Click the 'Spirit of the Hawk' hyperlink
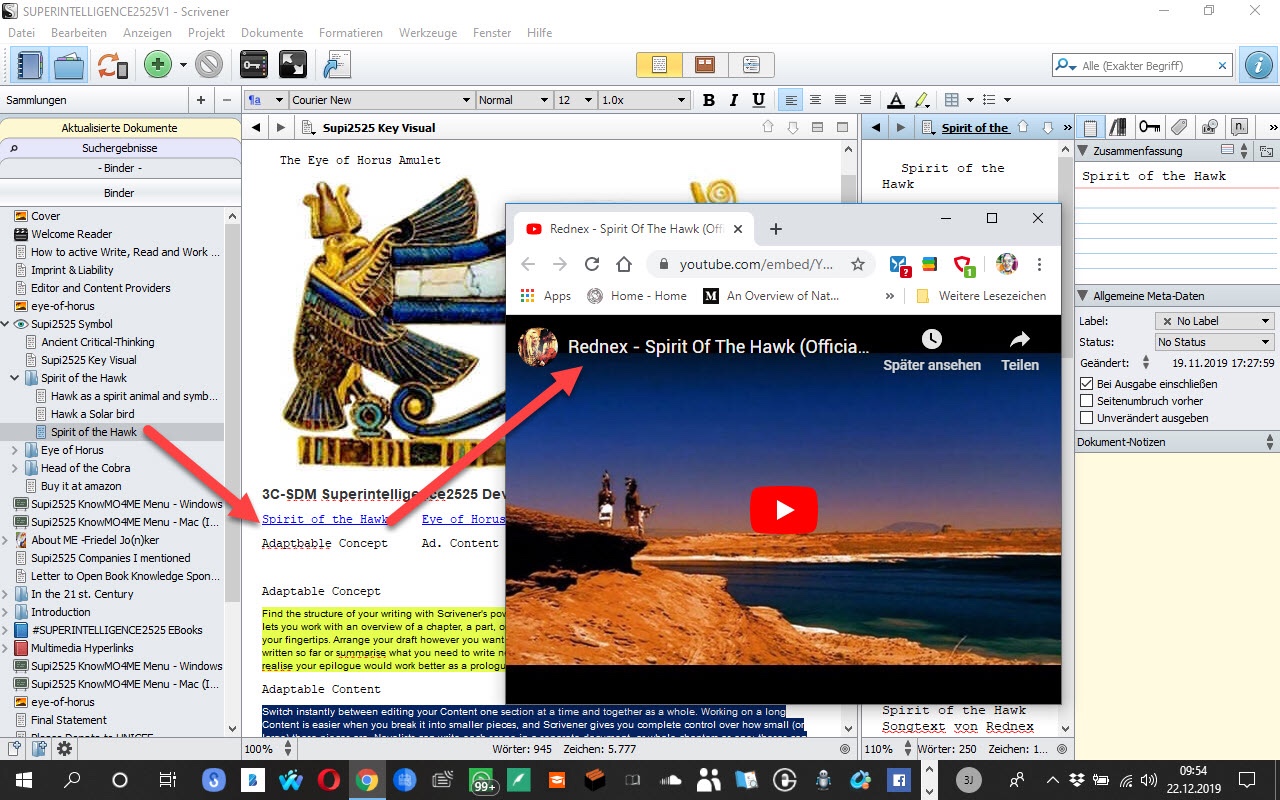The height and width of the screenshot is (800, 1280). (x=325, y=519)
